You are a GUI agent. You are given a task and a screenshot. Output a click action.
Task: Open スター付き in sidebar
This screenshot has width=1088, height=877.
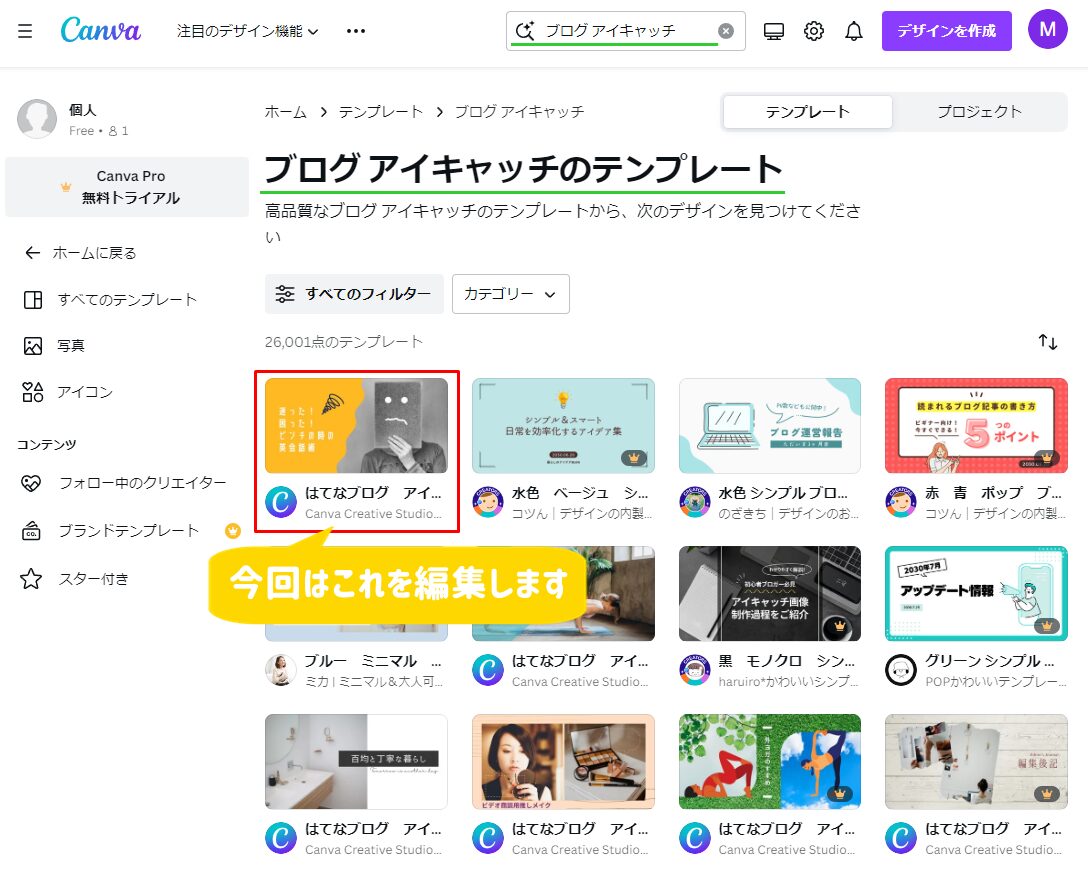75,579
